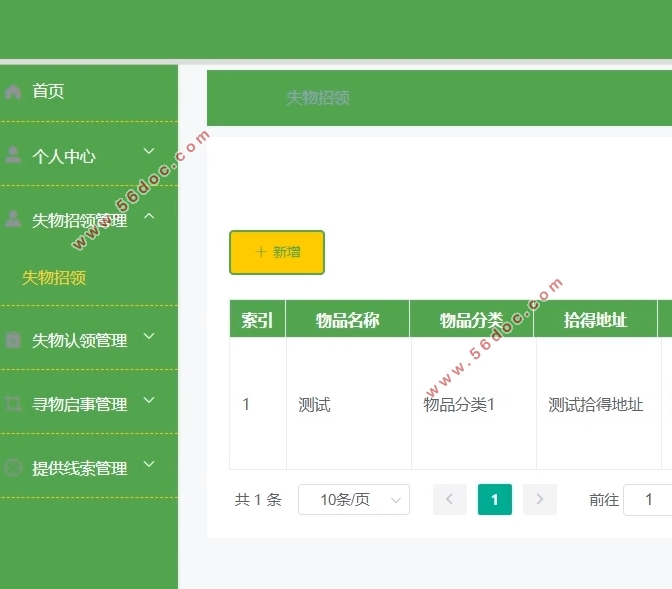Click the home icon beside 首页

click(13, 92)
